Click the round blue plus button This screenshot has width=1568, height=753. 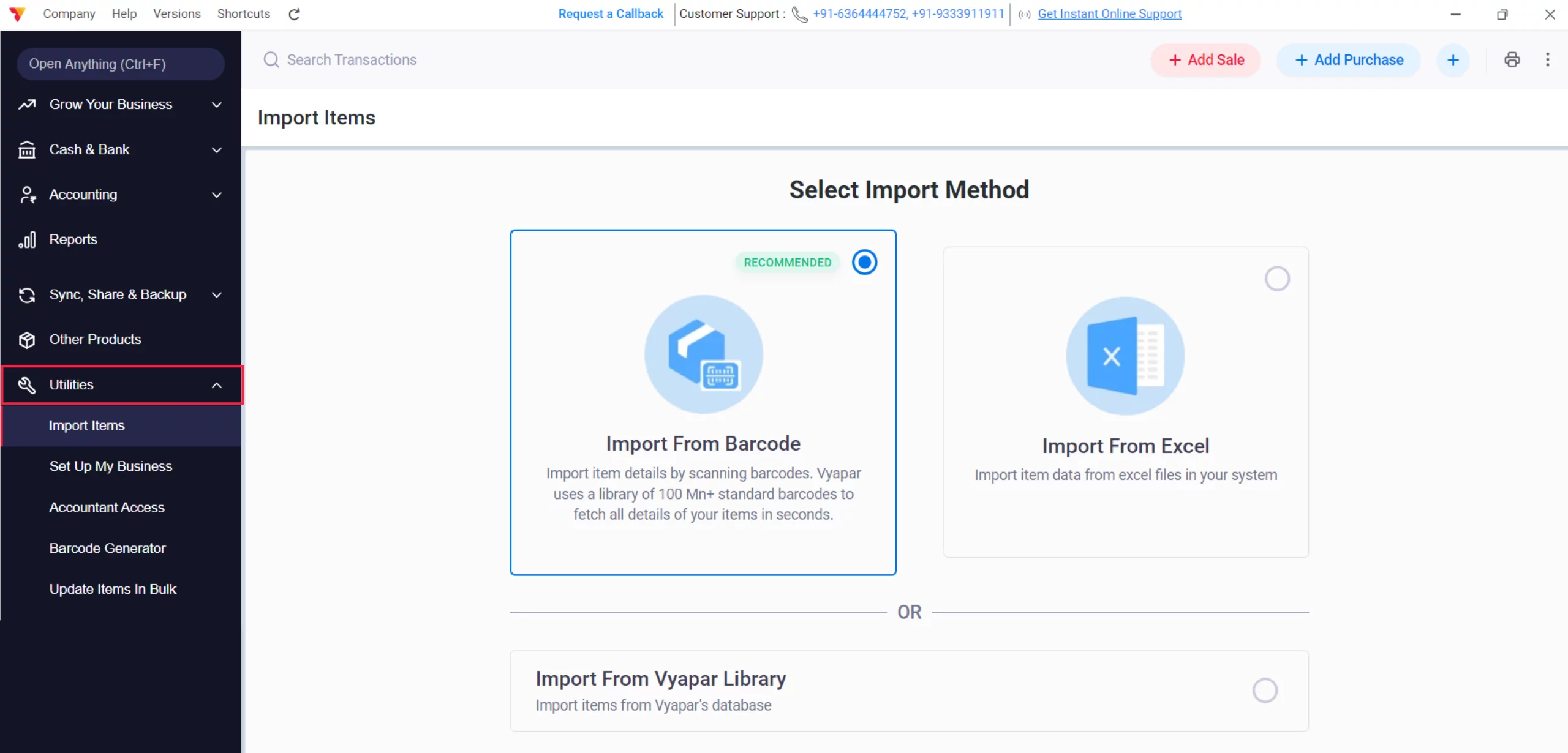[x=1453, y=60]
